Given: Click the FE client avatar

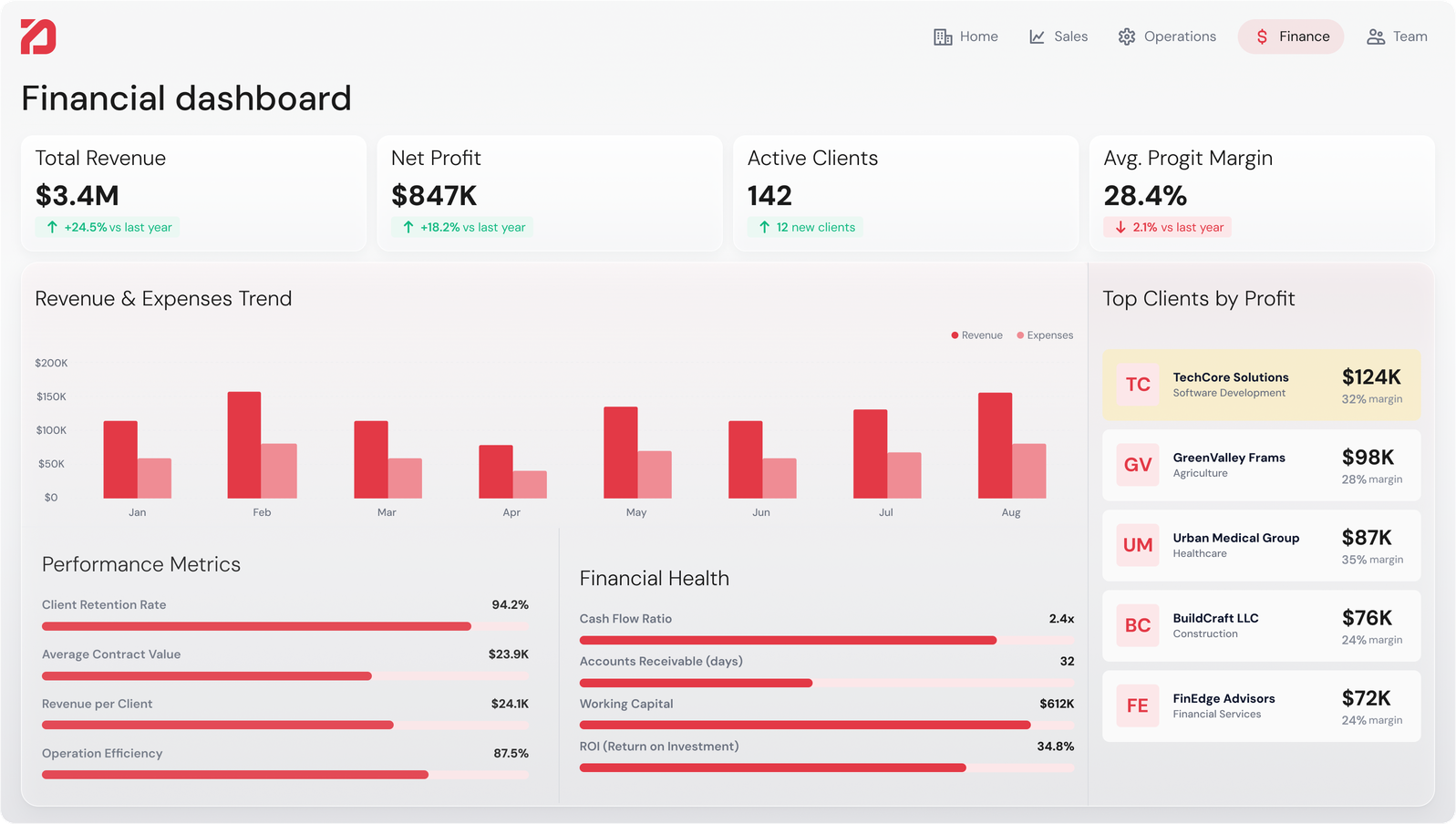Looking at the screenshot, I should click(x=1138, y=706).
